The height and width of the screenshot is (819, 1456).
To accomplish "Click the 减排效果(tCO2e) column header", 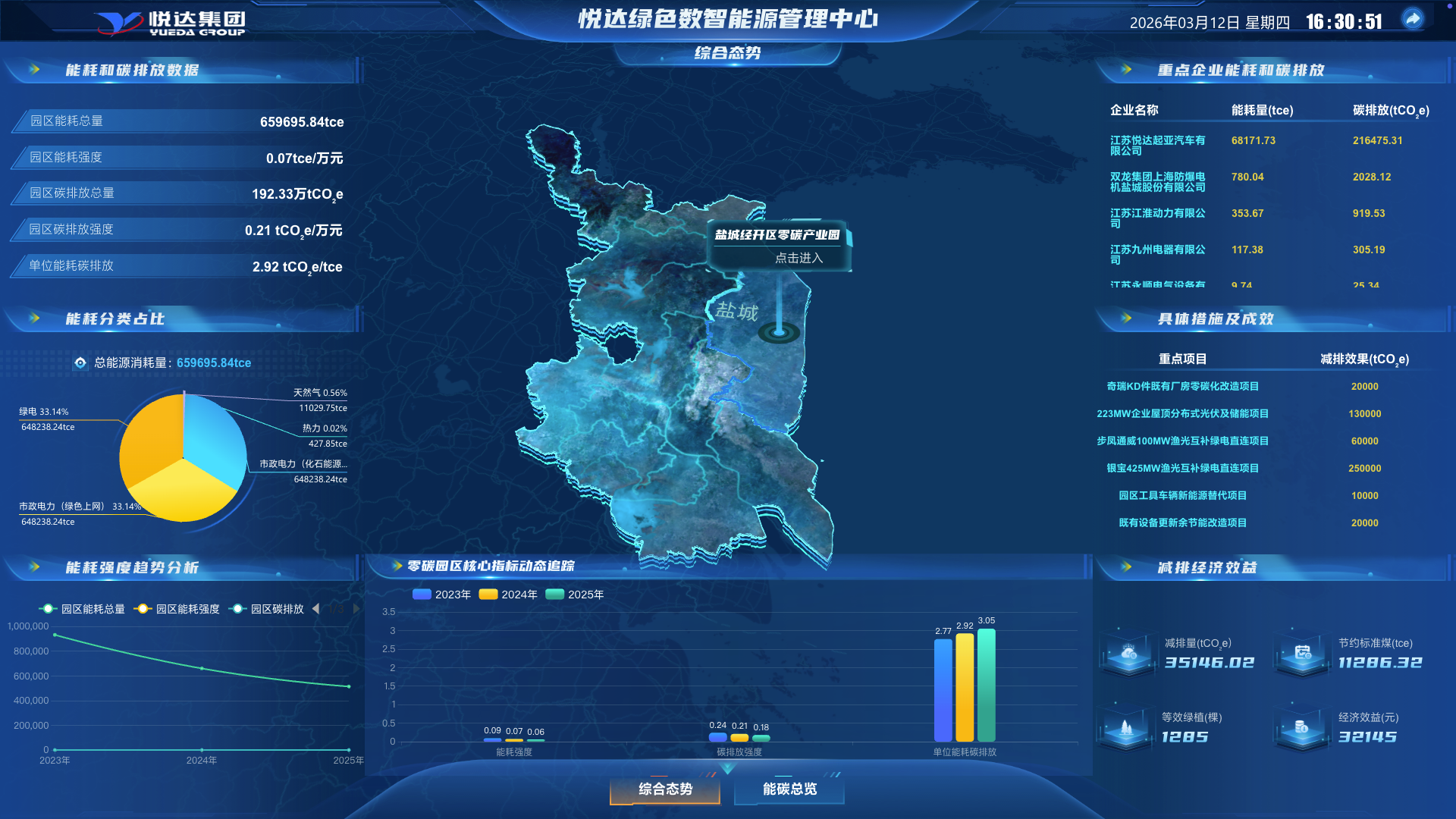I will (1364, 359).
